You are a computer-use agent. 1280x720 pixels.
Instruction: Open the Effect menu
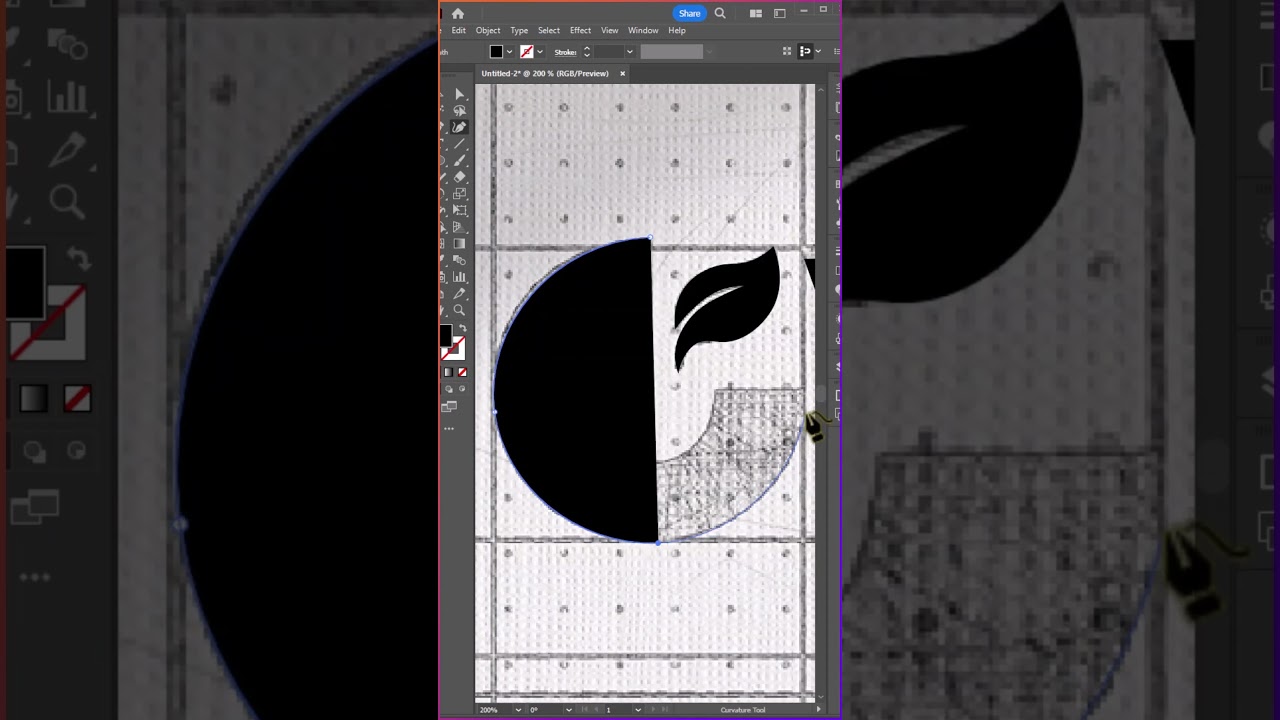[x=580, y=31]
